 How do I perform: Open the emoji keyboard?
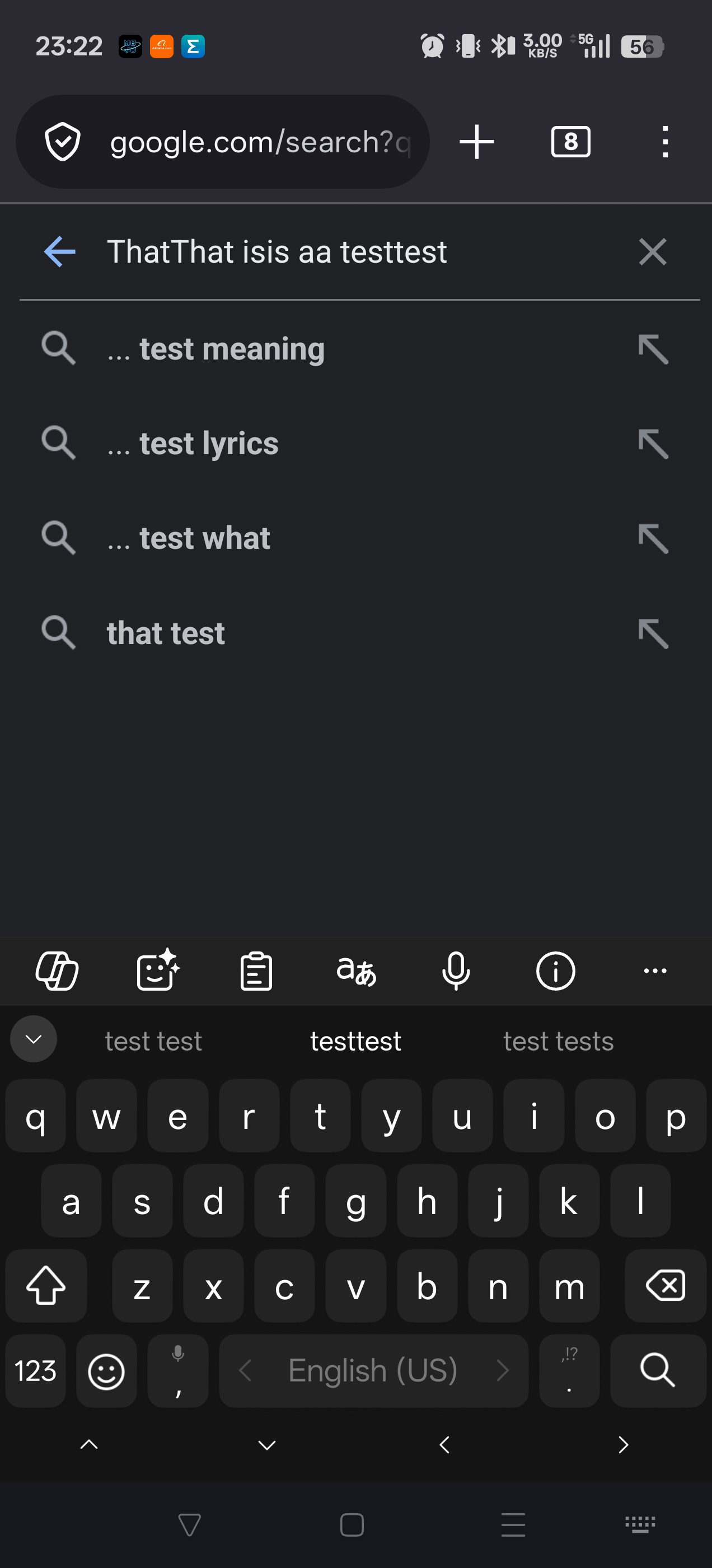[106, 1371]
